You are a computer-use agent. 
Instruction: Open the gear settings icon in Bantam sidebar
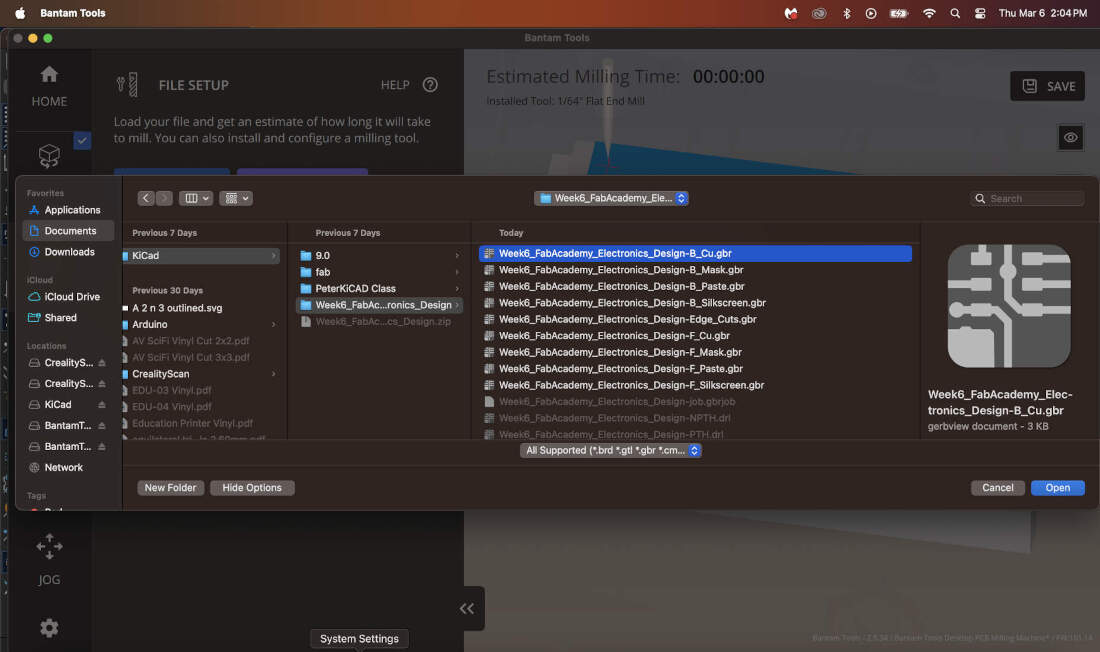pos(49,628)
